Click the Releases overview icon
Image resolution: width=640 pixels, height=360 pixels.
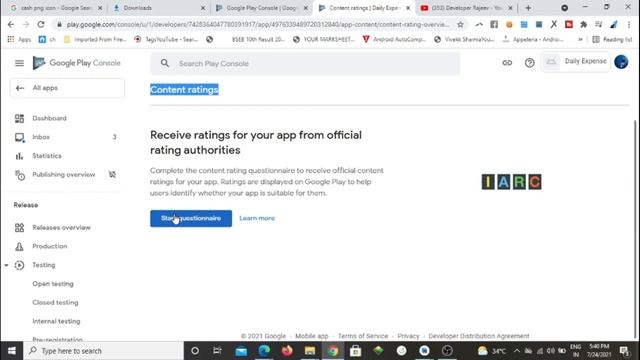tap(19, 228)
